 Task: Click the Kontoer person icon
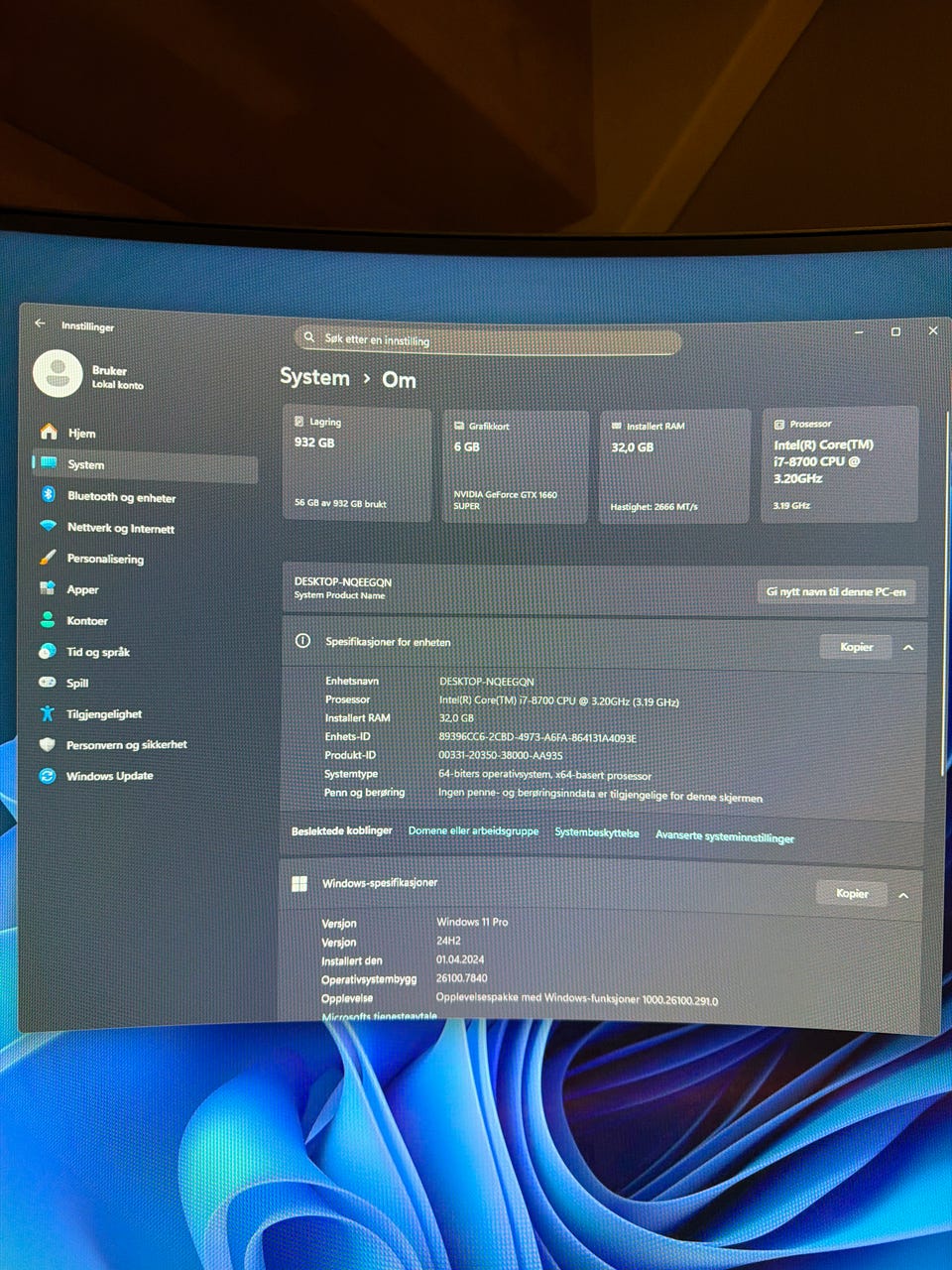coord(47,619)
